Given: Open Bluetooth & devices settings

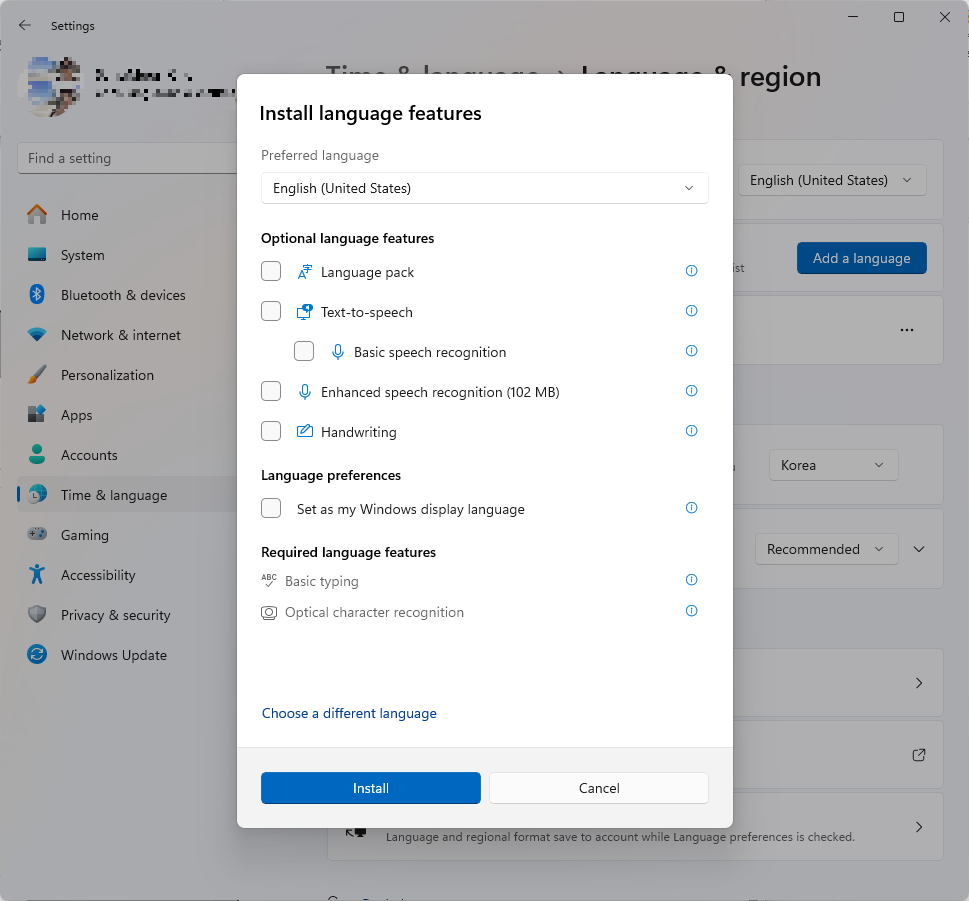Looking at the screenshot, I should pyautogui.click(x=127, y=295).
